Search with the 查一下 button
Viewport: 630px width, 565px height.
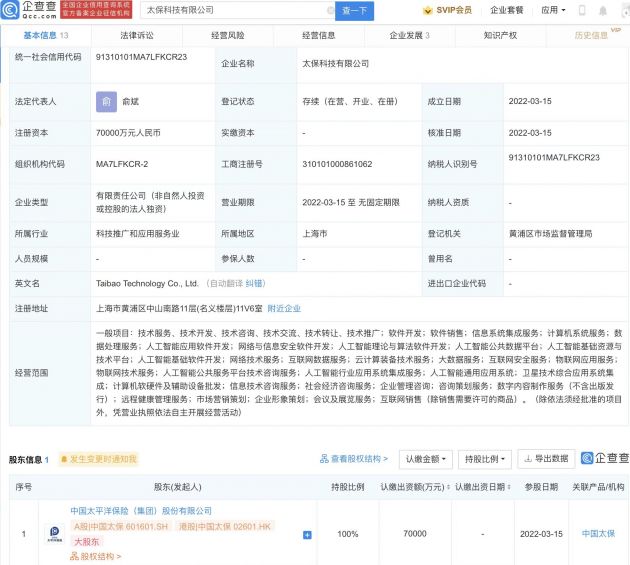pyautogui.click(x=354, y=10)
